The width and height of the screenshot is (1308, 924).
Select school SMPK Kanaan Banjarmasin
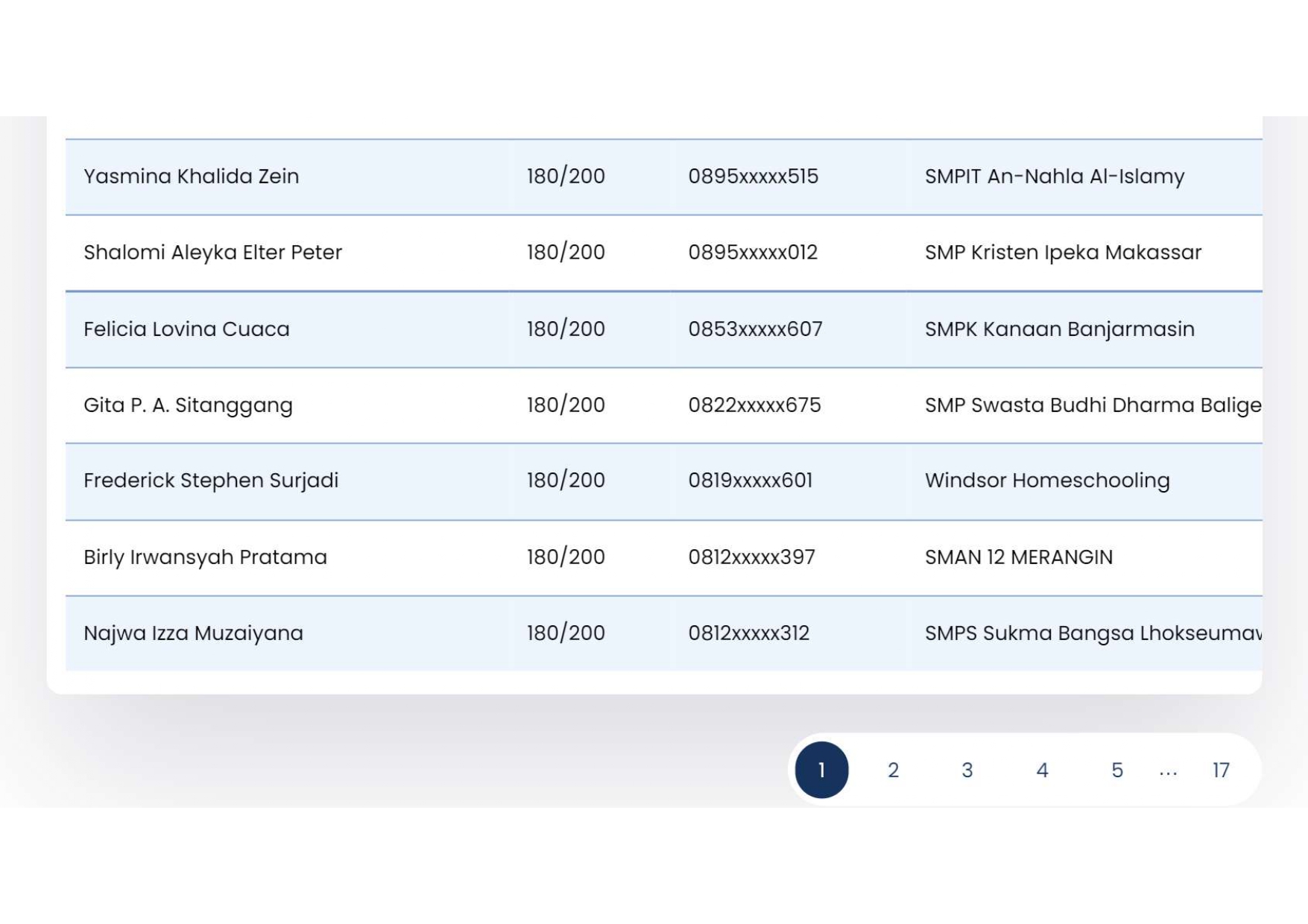pos(1060,329)
